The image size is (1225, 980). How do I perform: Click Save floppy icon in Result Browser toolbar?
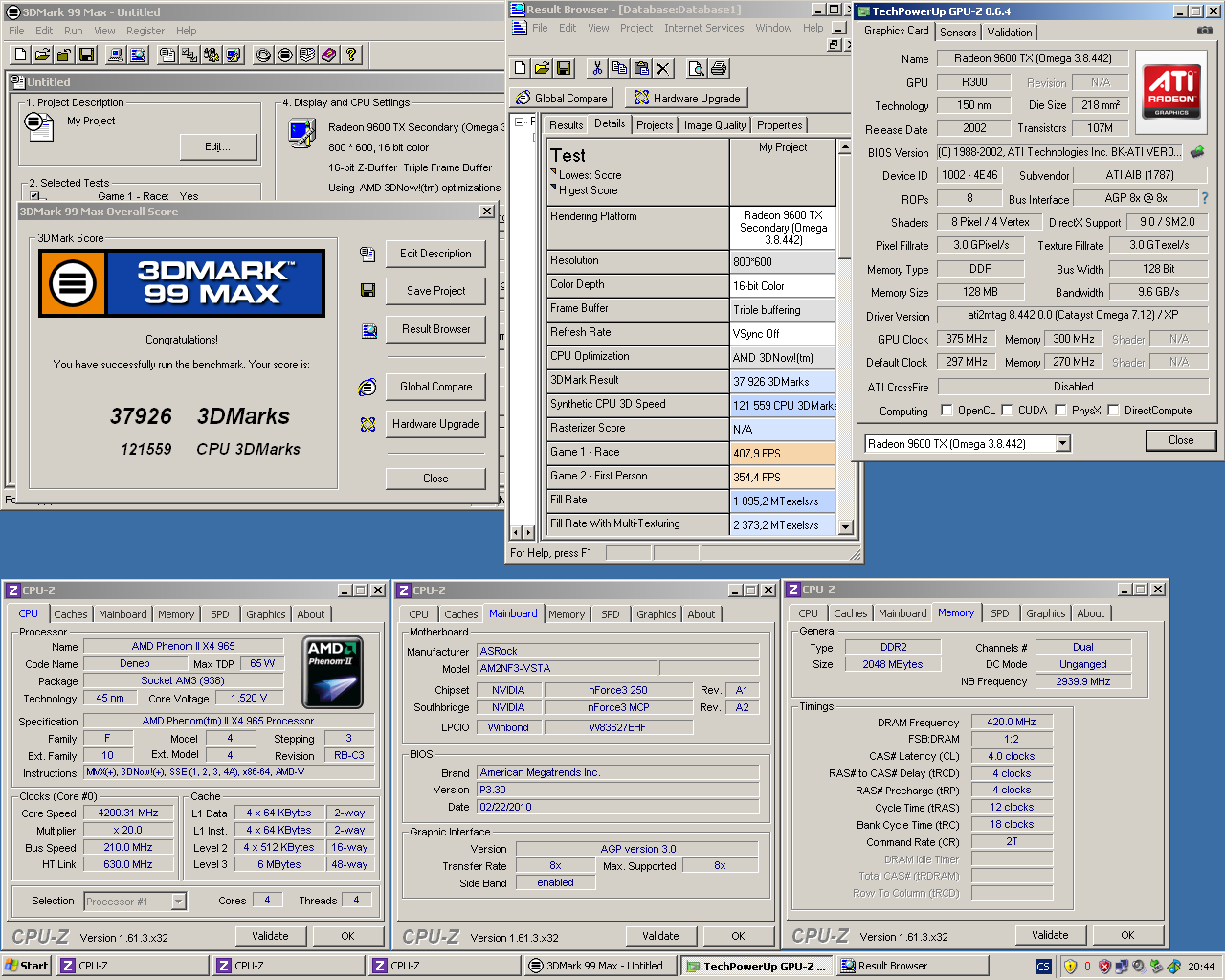pos(564,68)
